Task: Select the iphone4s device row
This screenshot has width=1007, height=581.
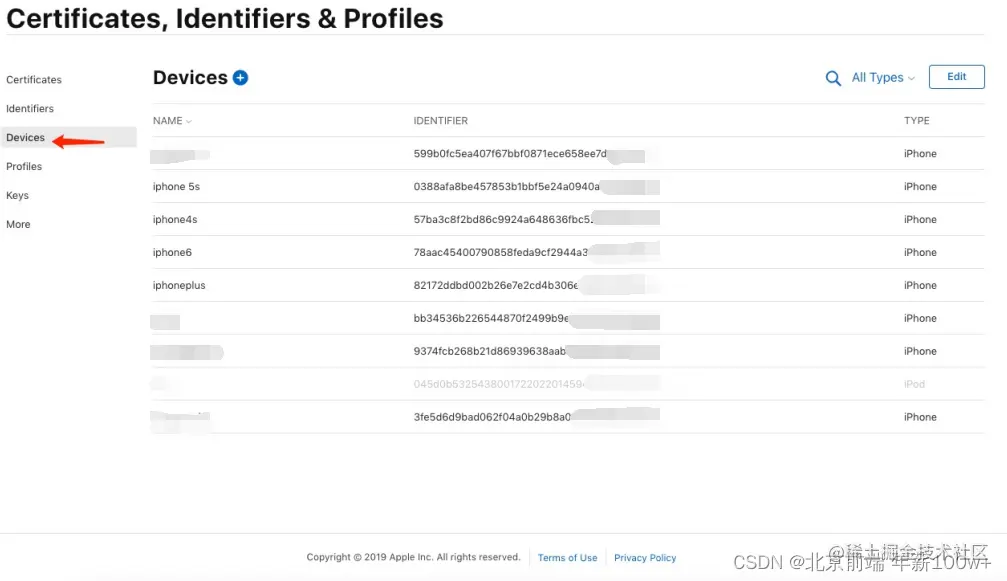Action: tap(568, 220)
